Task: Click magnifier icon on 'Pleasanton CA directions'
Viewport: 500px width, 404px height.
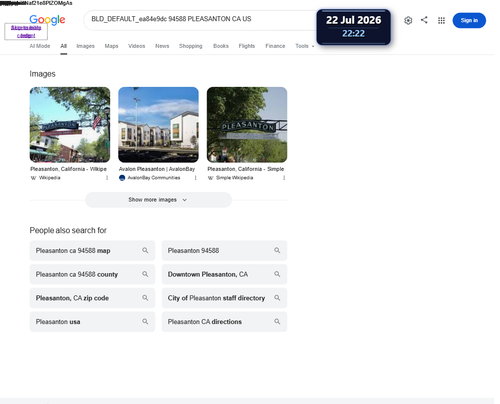Action: 277,321
